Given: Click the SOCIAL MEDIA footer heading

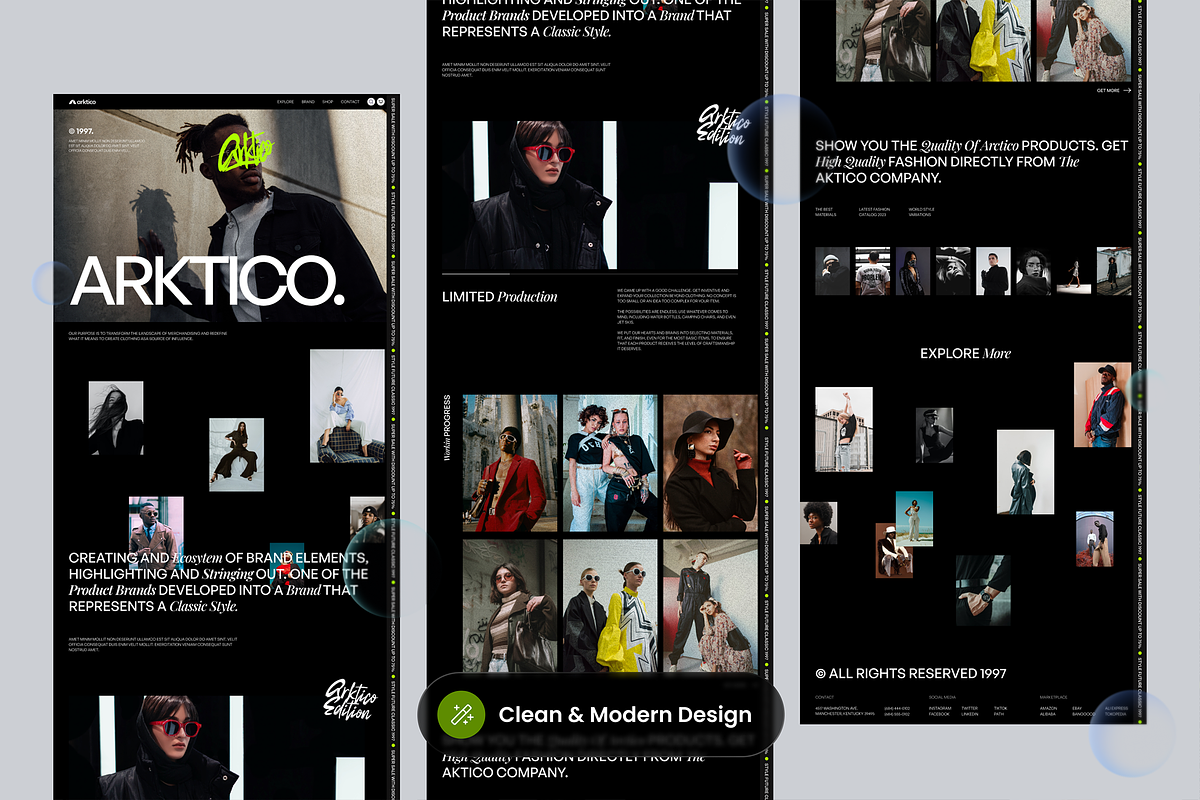Looking at the screenshot, I should 942,697.
